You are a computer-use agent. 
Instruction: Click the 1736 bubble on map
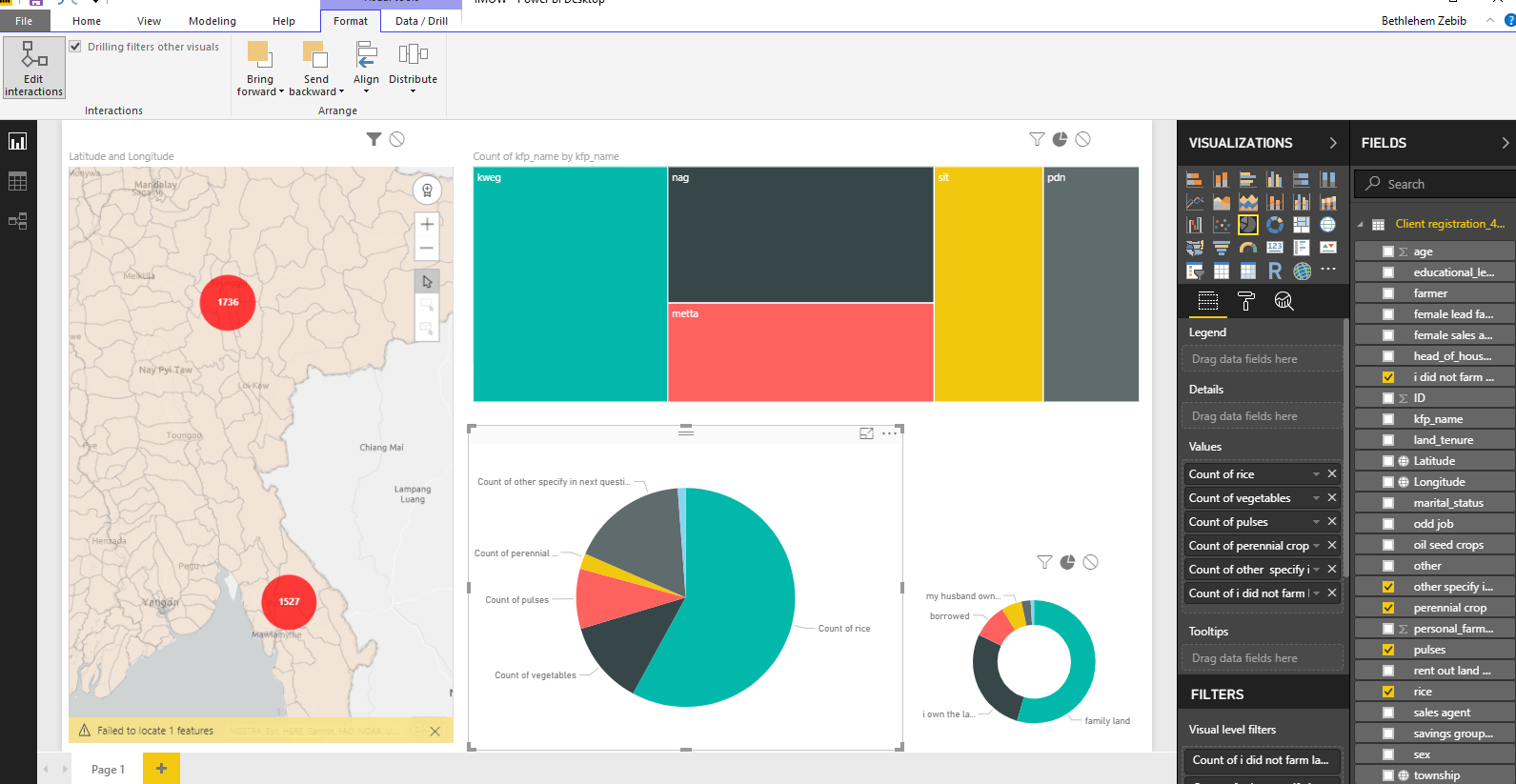tap(228, 302)
